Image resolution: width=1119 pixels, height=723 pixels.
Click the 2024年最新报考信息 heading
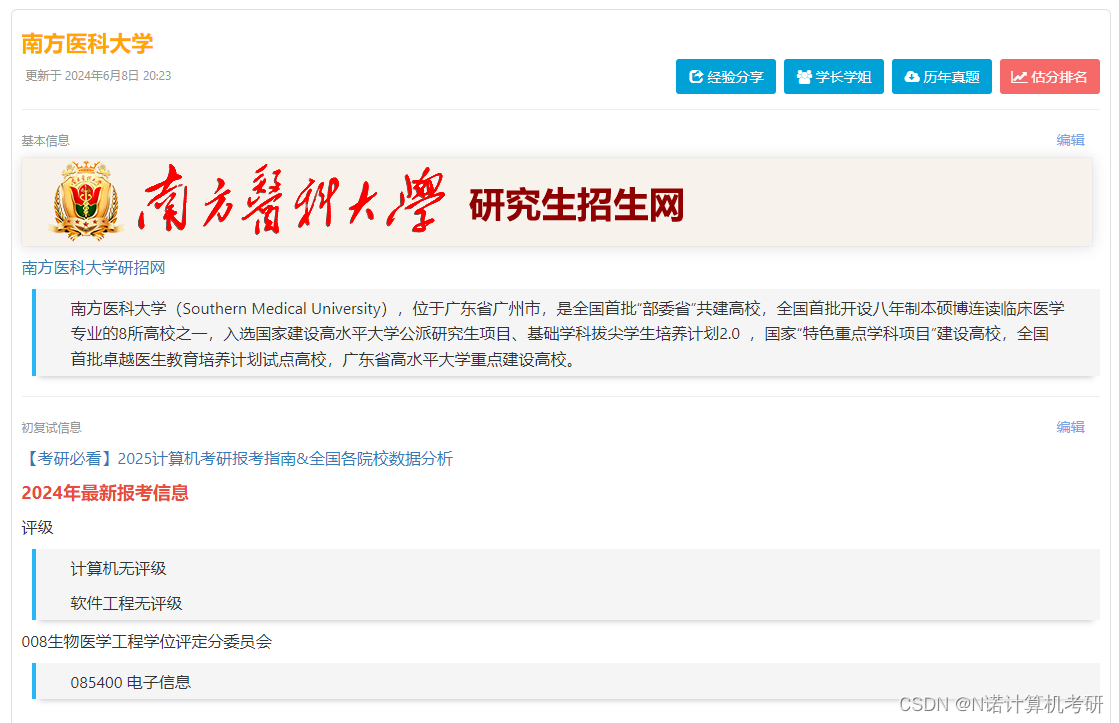[x=105, y=492]
